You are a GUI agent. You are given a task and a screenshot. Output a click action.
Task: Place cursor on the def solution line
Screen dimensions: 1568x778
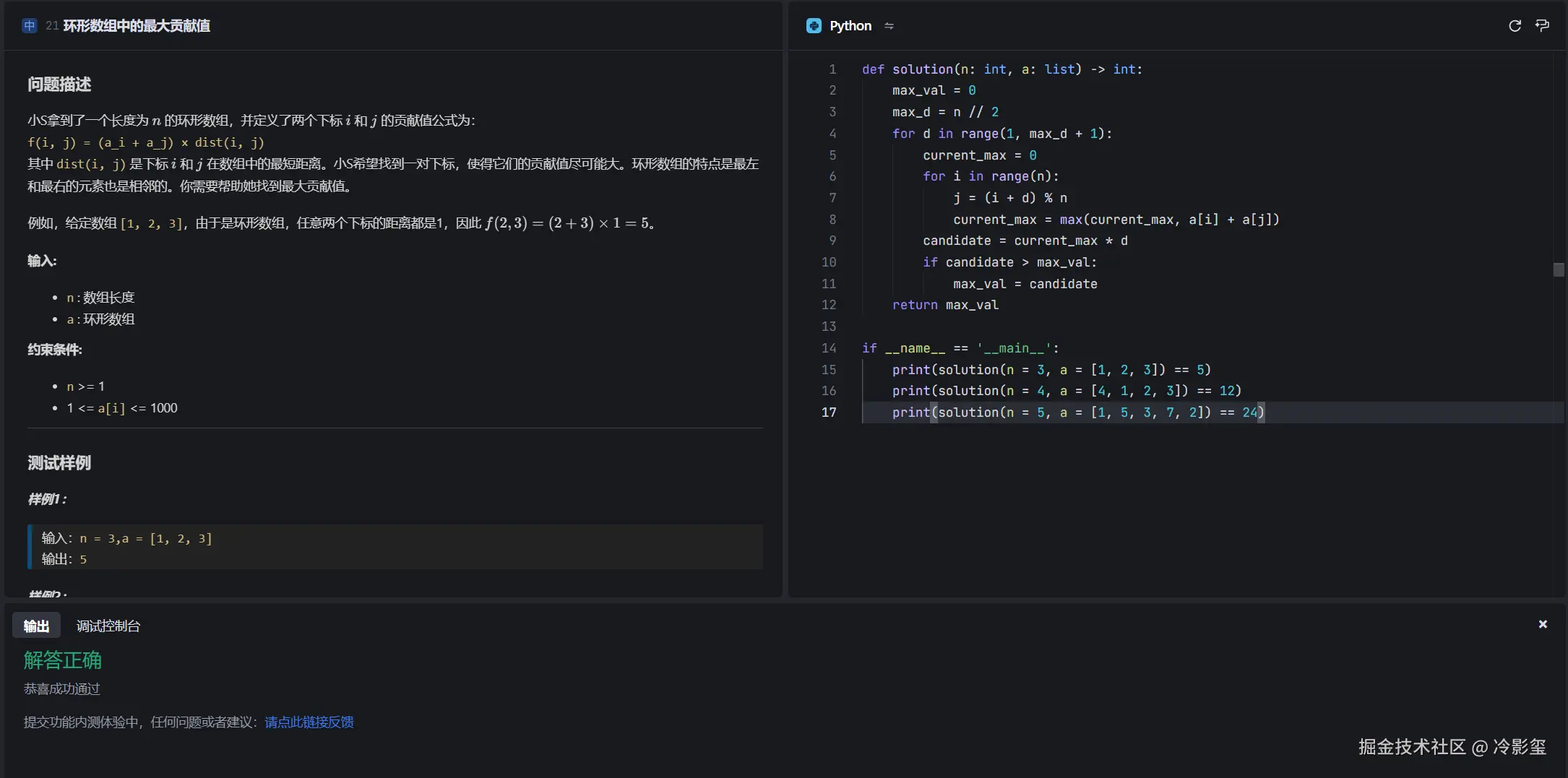pyautogui.click(x=1002, y=69)
